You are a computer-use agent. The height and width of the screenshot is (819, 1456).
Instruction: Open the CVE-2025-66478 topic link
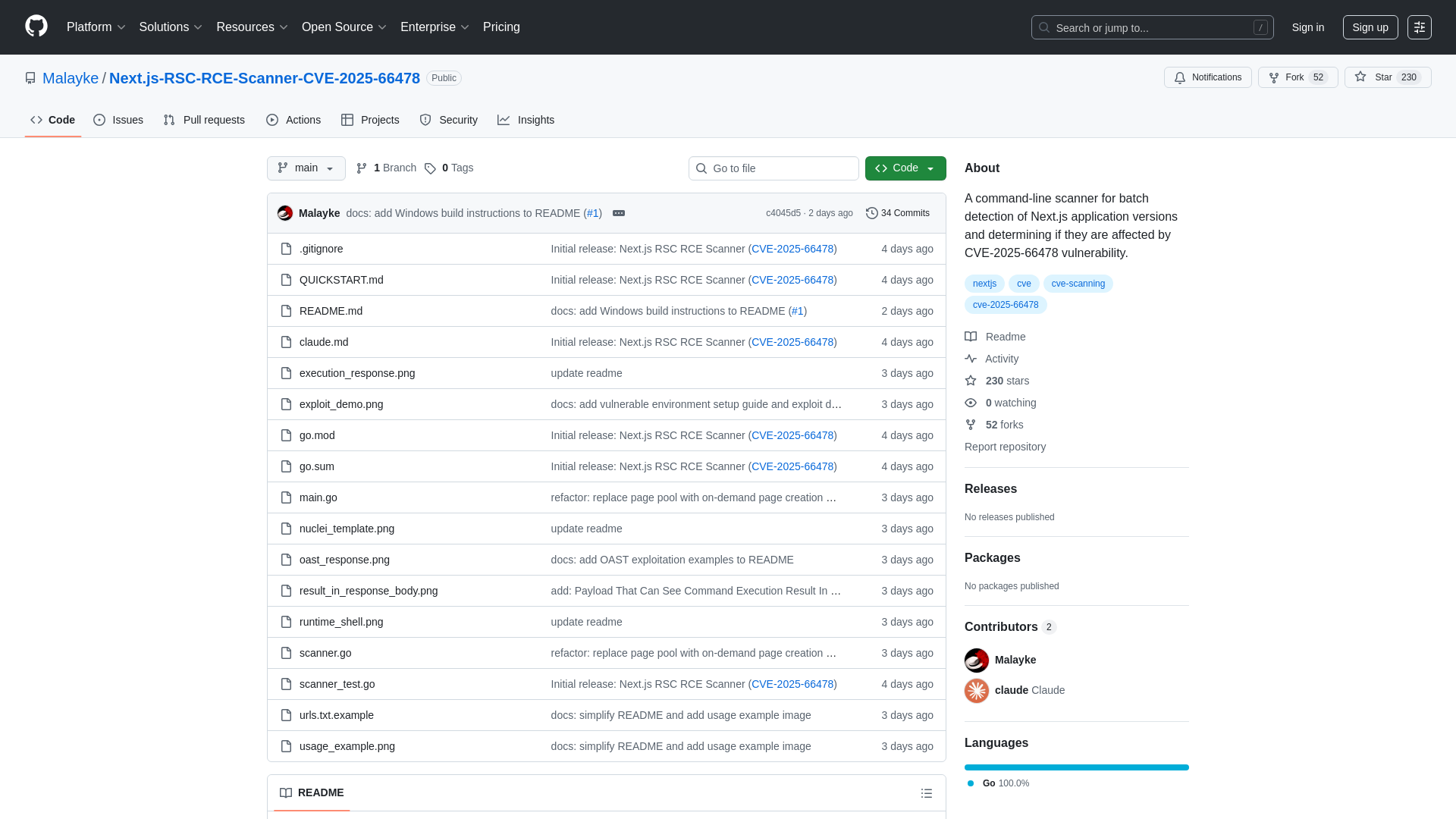point(1006,304)
